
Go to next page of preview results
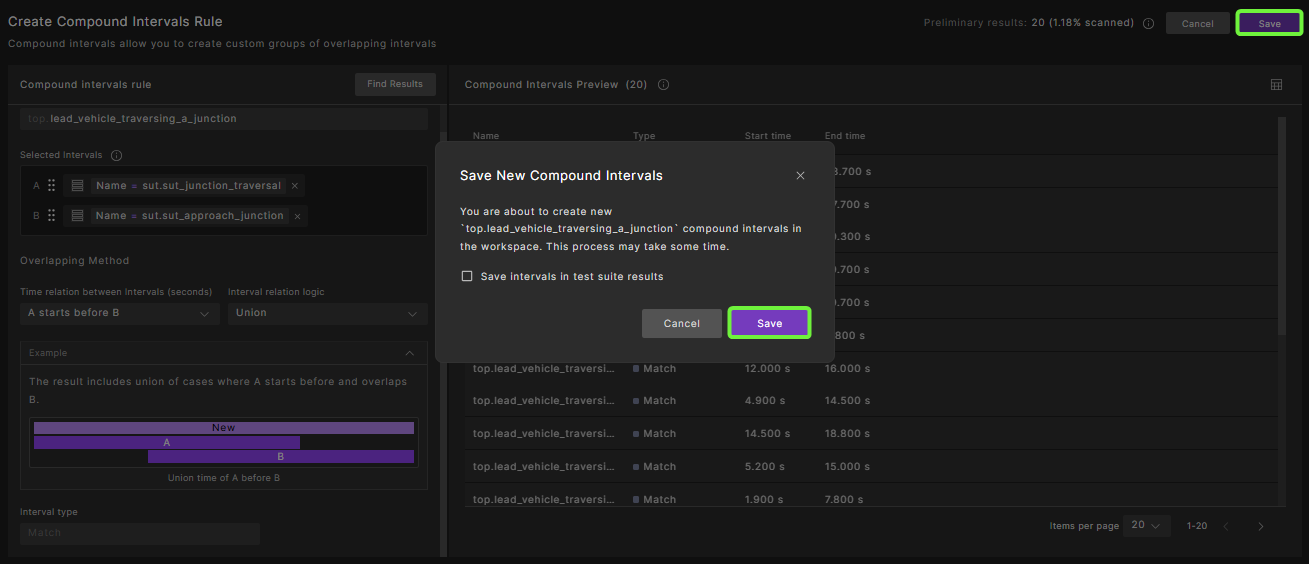1260,526
